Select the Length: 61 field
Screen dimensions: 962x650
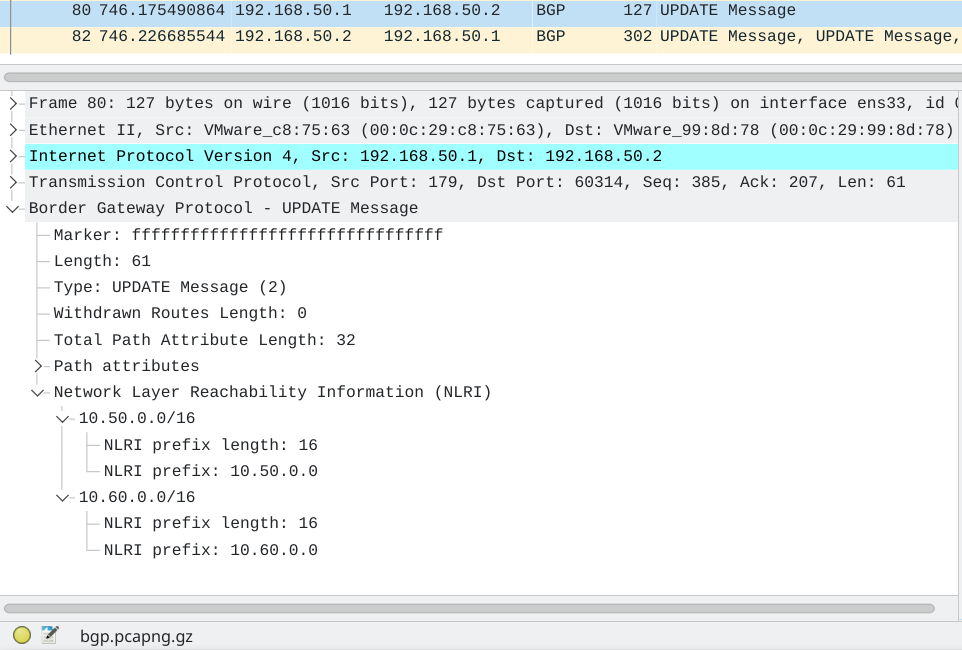pos(100,260)
